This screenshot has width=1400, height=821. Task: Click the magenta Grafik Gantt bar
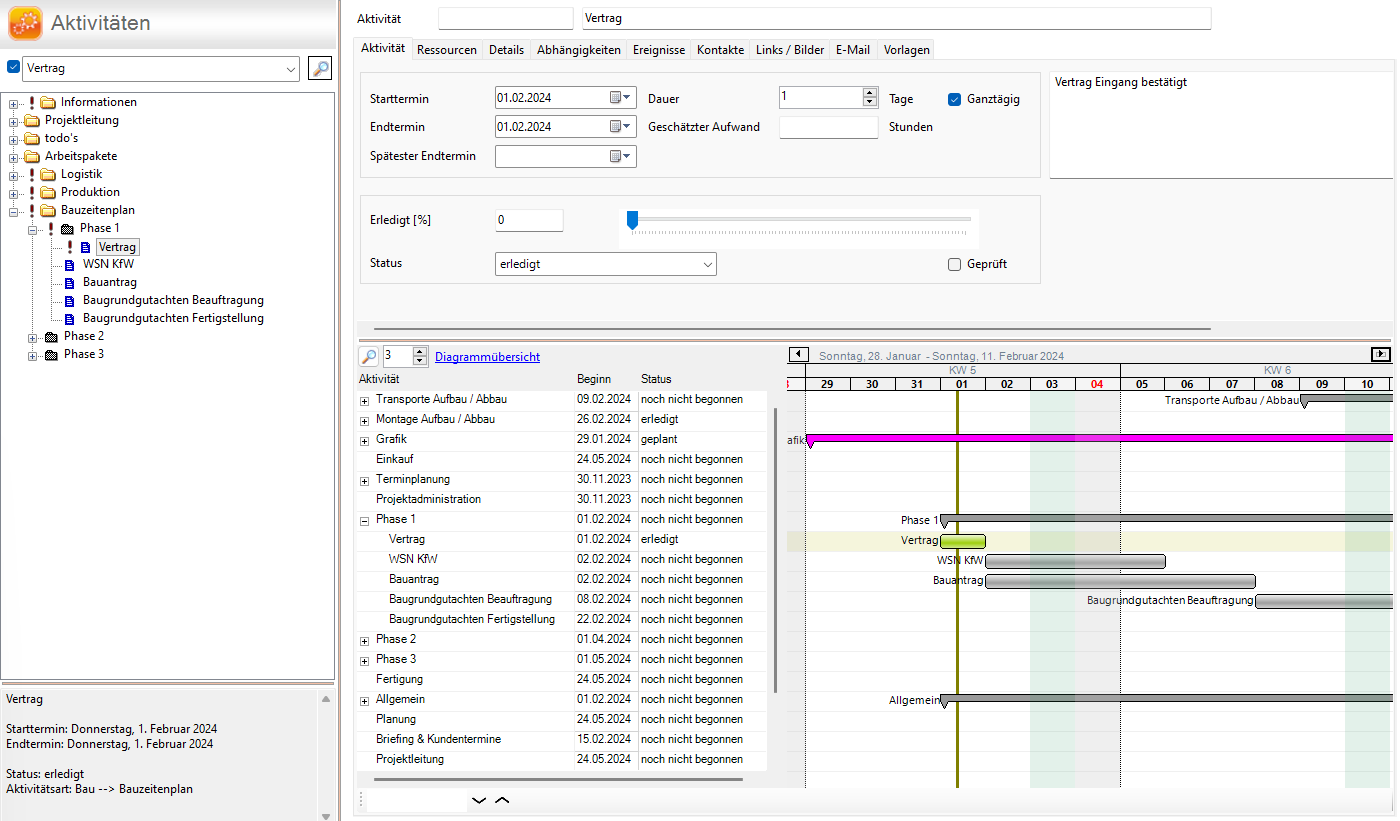point(1099,438)
